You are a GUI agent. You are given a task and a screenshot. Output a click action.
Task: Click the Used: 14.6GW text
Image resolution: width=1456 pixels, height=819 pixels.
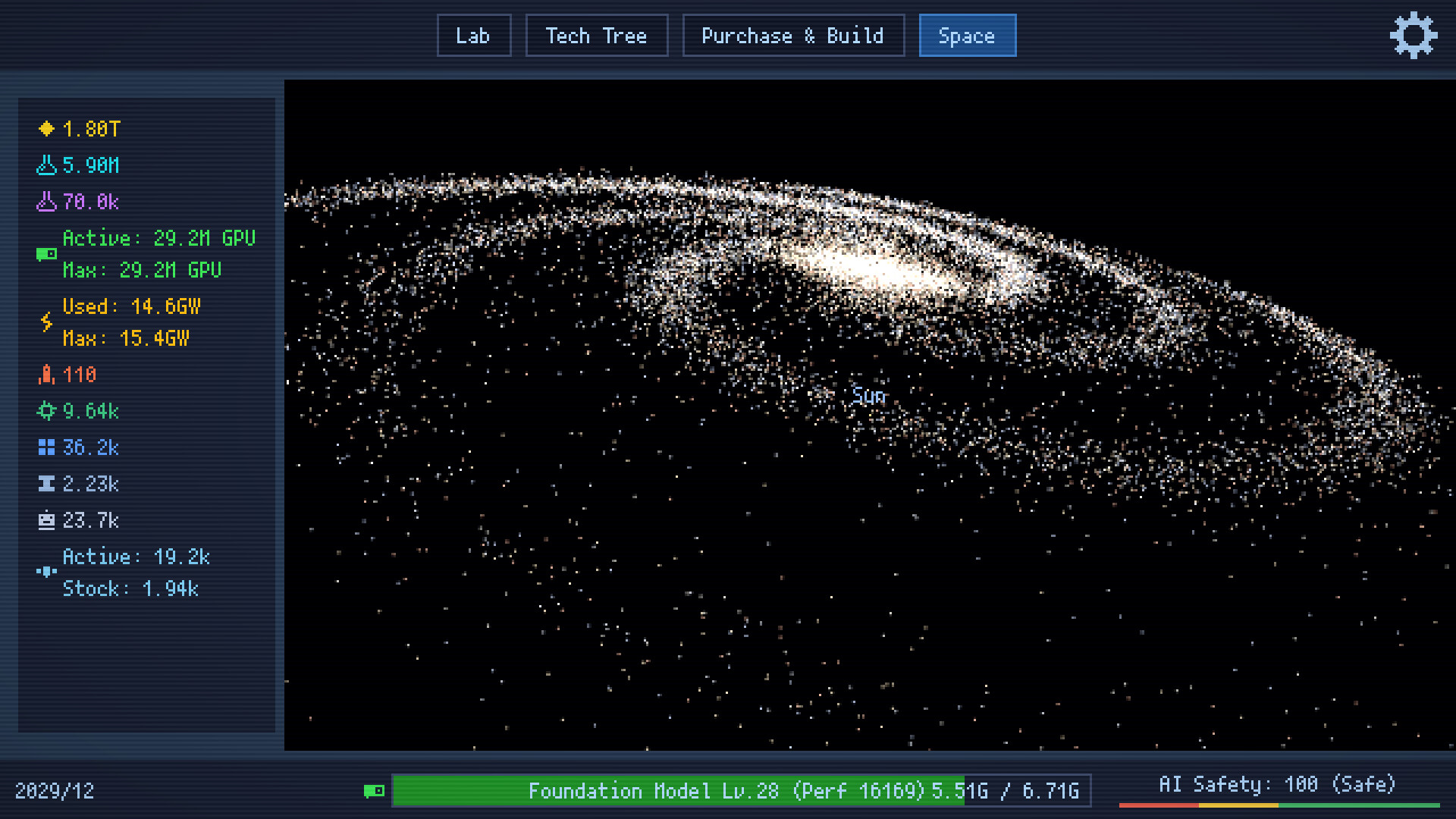[131, 306]
